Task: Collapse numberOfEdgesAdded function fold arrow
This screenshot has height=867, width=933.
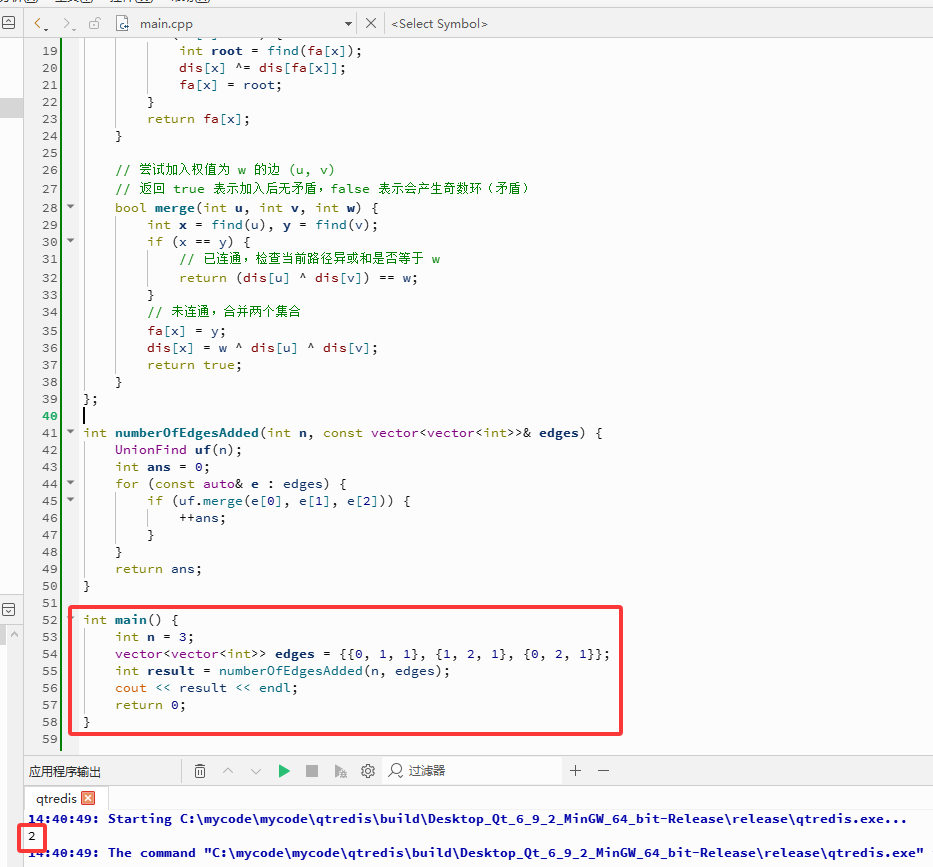Action: (70, 431)
